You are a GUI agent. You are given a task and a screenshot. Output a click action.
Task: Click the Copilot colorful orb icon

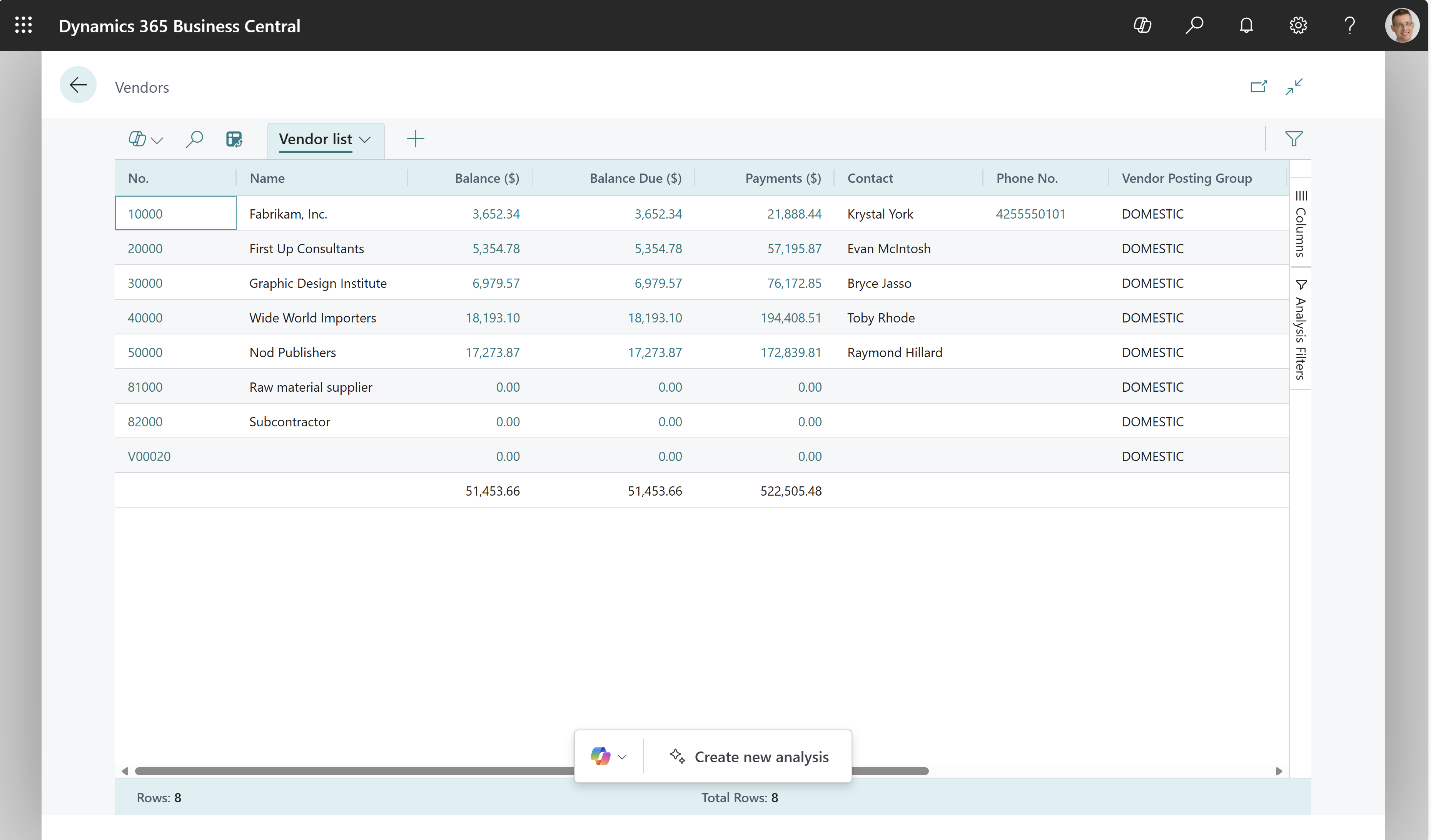(601, 757)
